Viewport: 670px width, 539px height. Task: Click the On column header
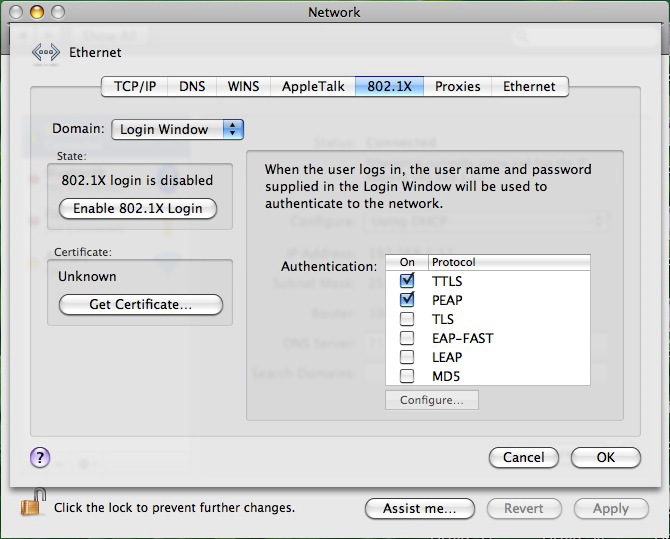pos(407,262)
